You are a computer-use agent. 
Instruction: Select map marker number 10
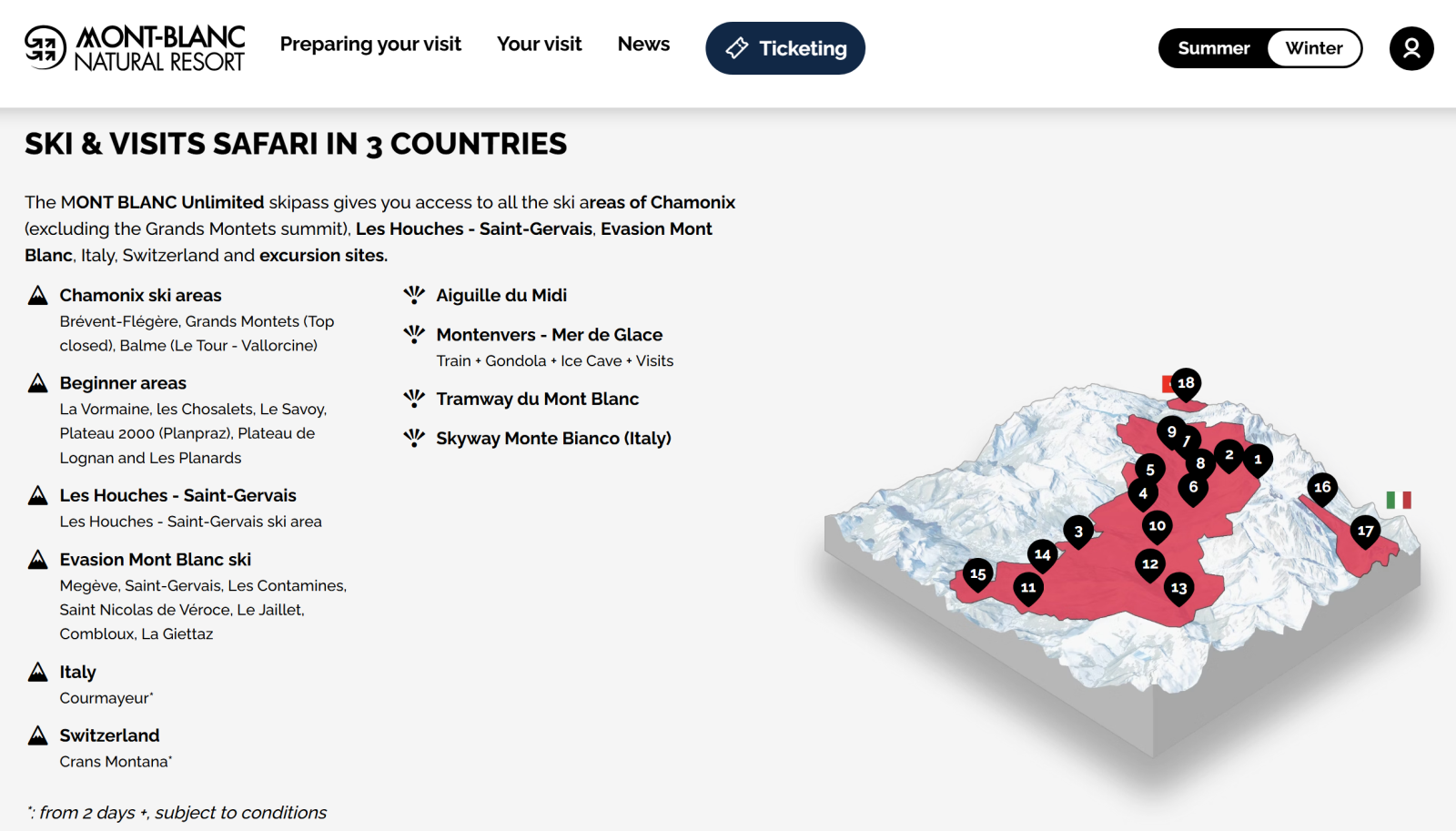coord(1157,525)
